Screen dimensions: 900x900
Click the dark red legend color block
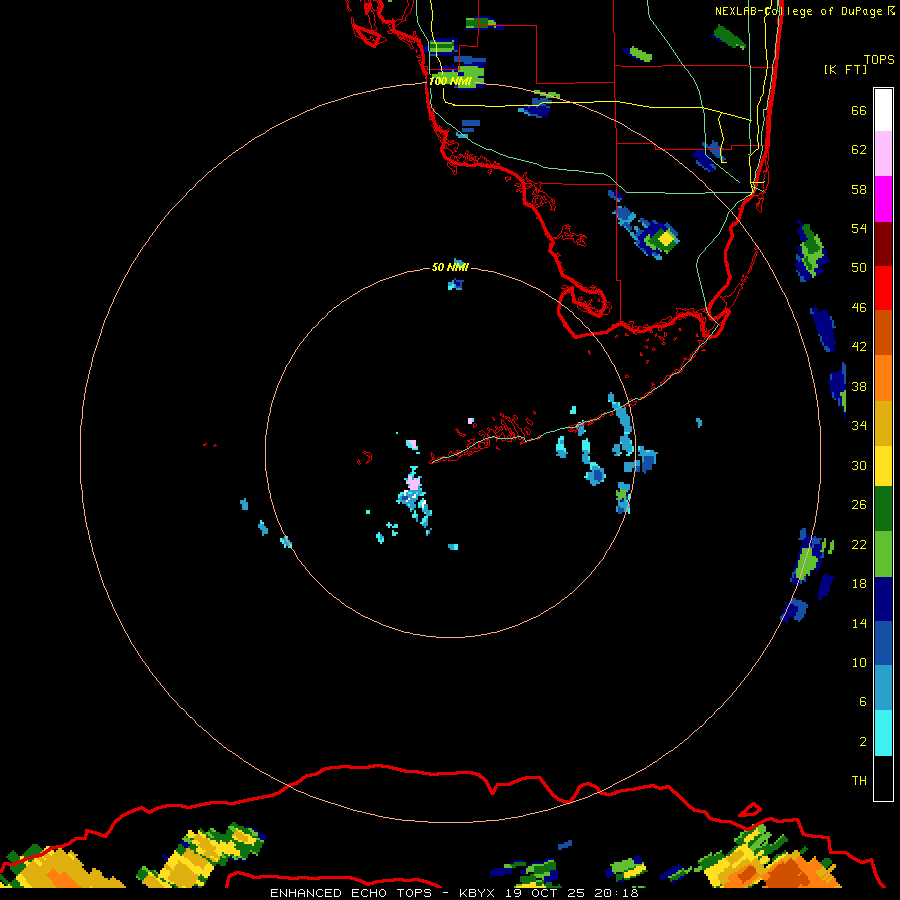883,244
